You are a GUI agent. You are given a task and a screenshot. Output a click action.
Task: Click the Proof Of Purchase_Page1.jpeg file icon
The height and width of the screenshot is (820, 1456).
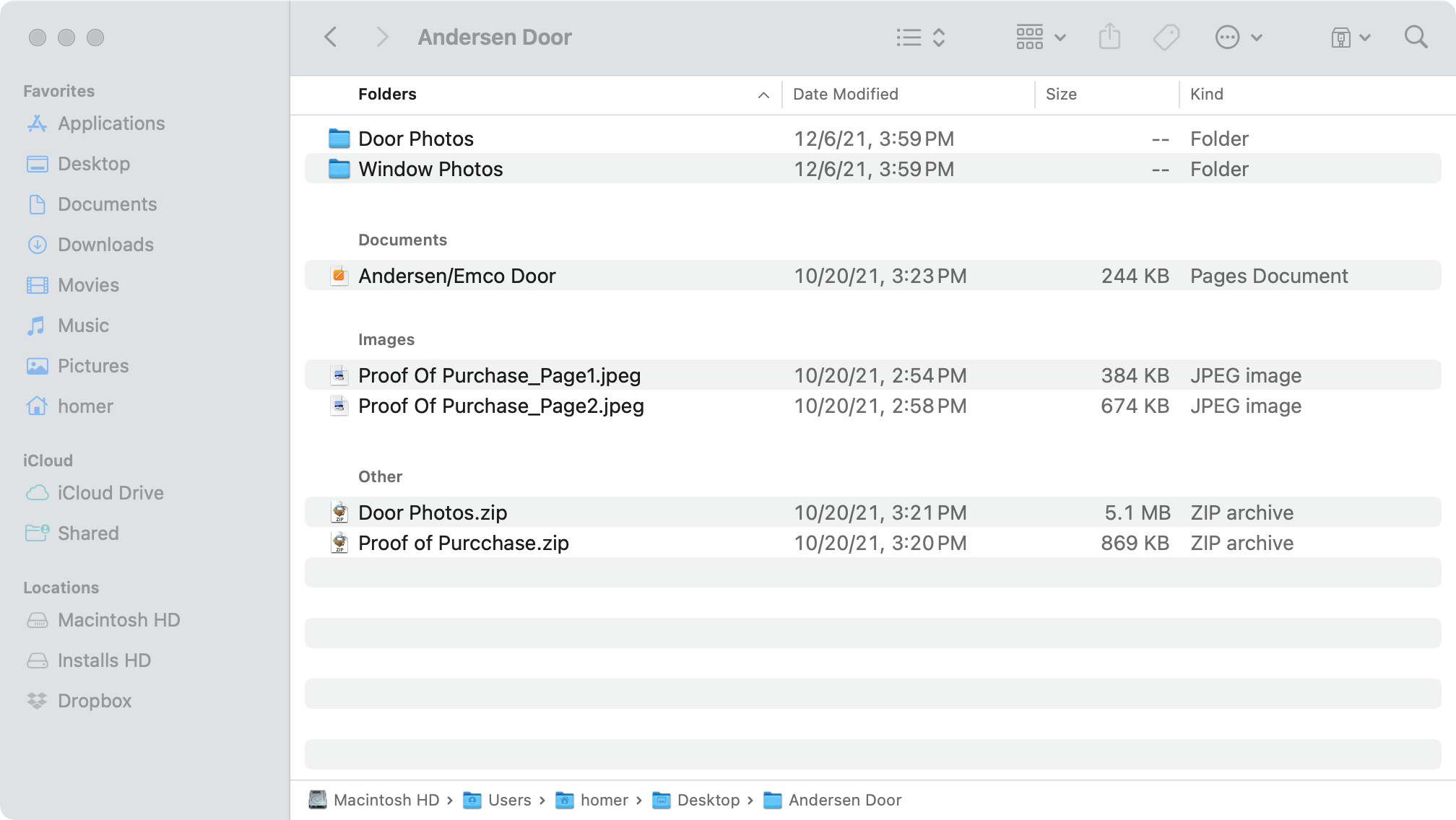pyautogui.click(x=339, y=375)
